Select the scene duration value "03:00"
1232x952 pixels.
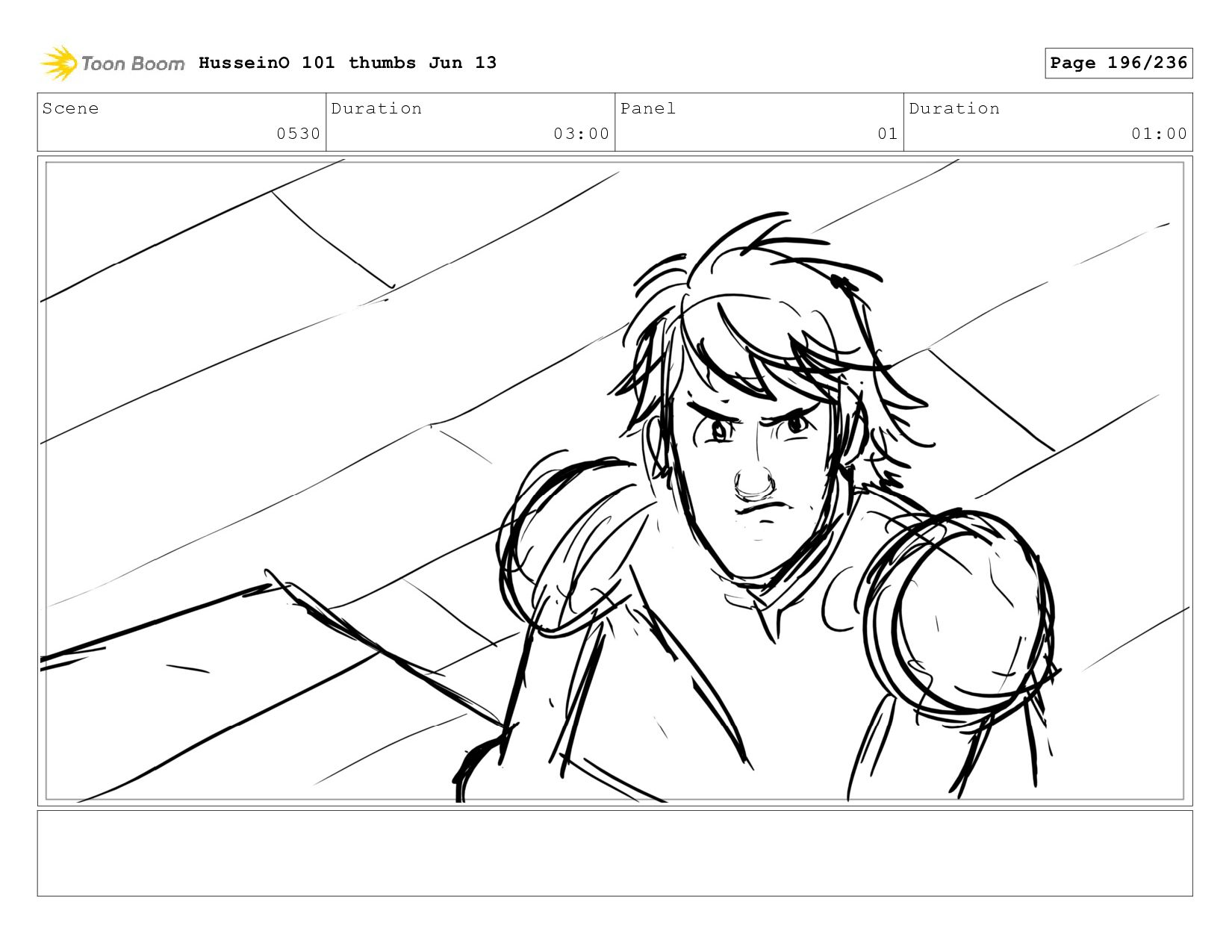pyautogui.click(x=581, y=134)
